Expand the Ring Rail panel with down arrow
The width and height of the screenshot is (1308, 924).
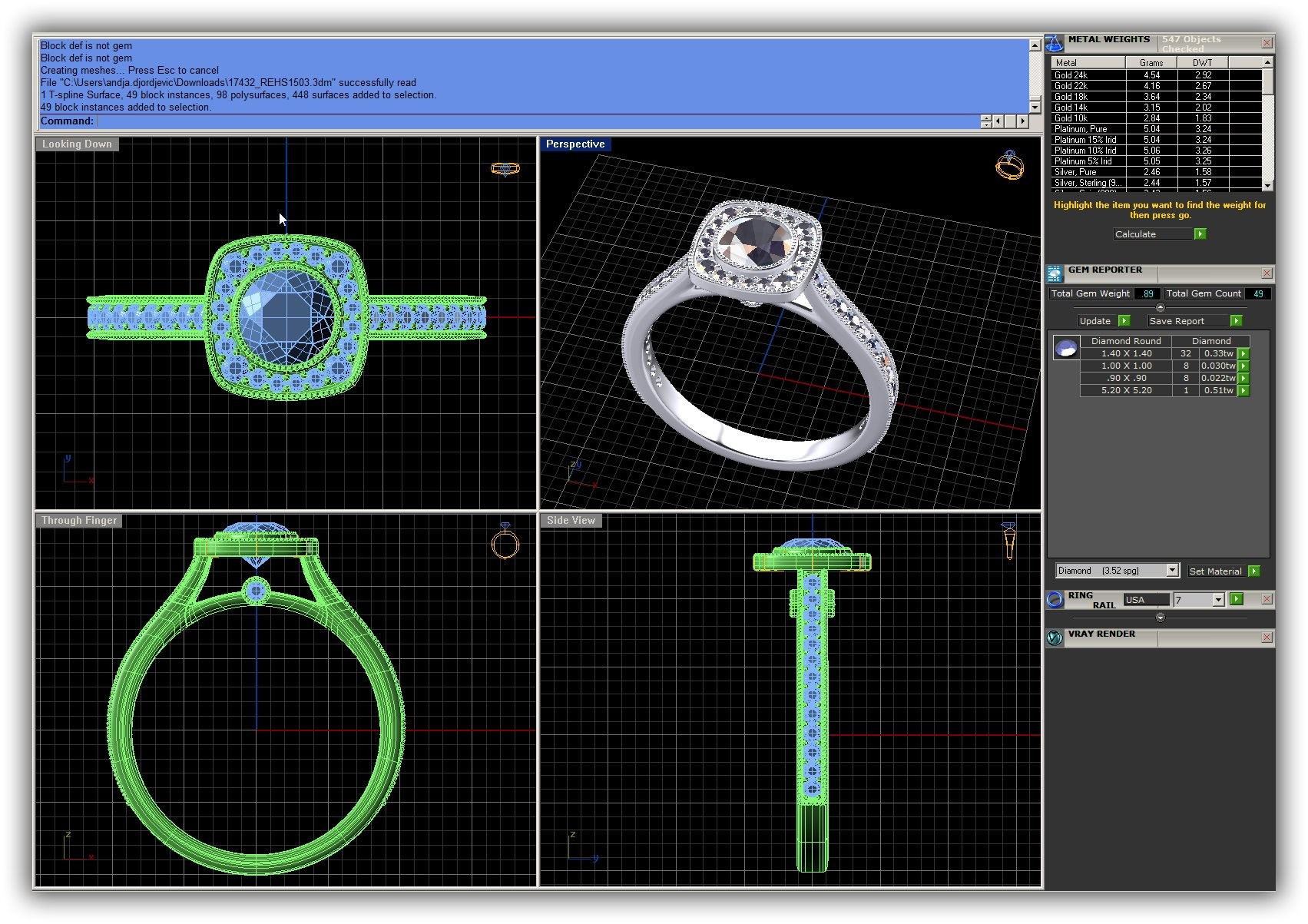point(1160,618)
